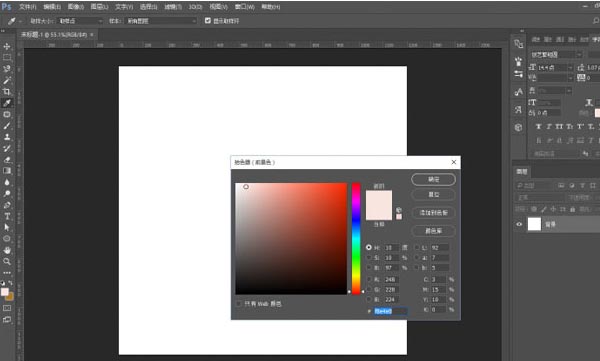Confirm color with the OK button
The height and width of the screenshot is (361, 600).
(433, 179)
